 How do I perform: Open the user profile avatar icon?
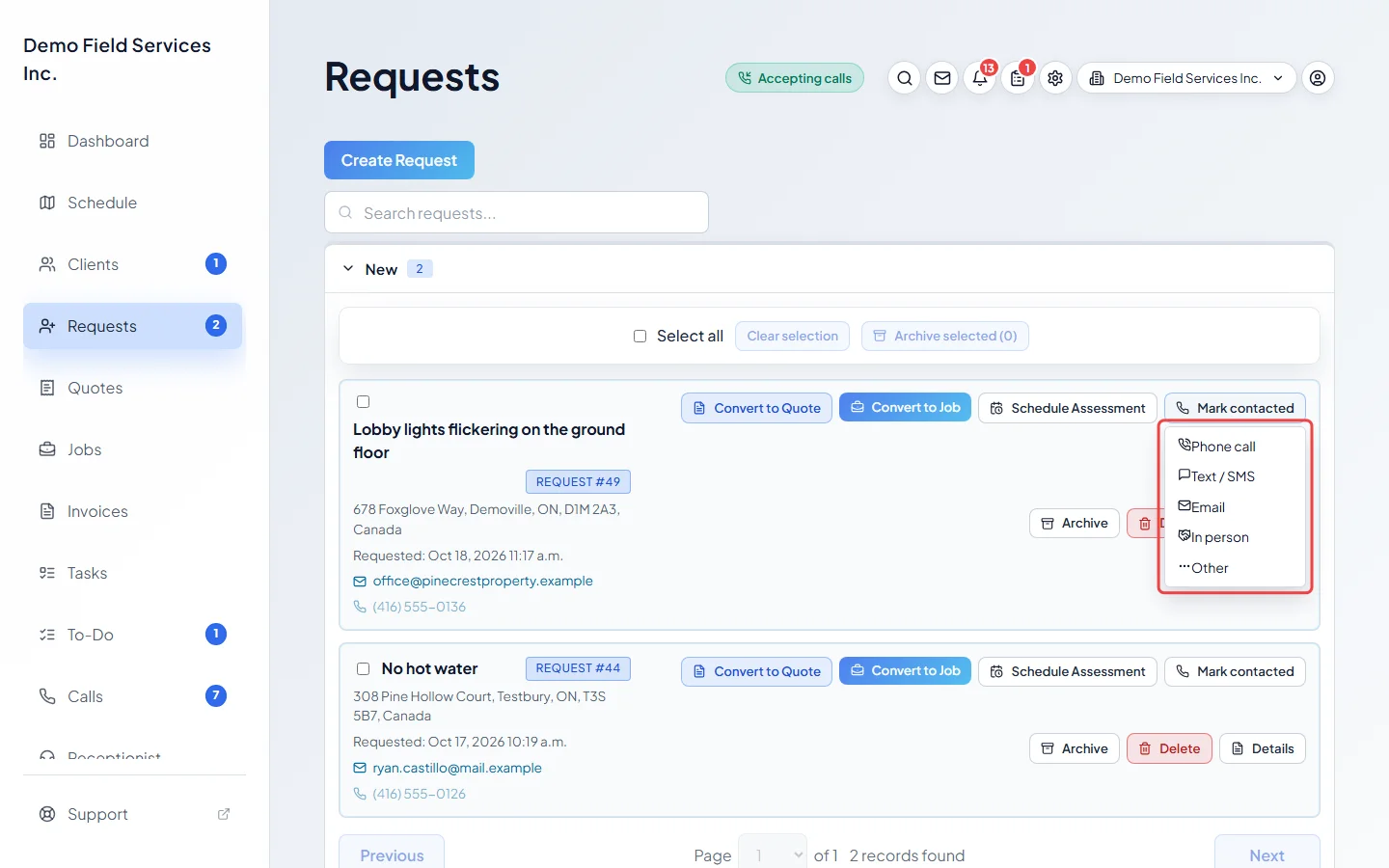(x=1318, y=78)
